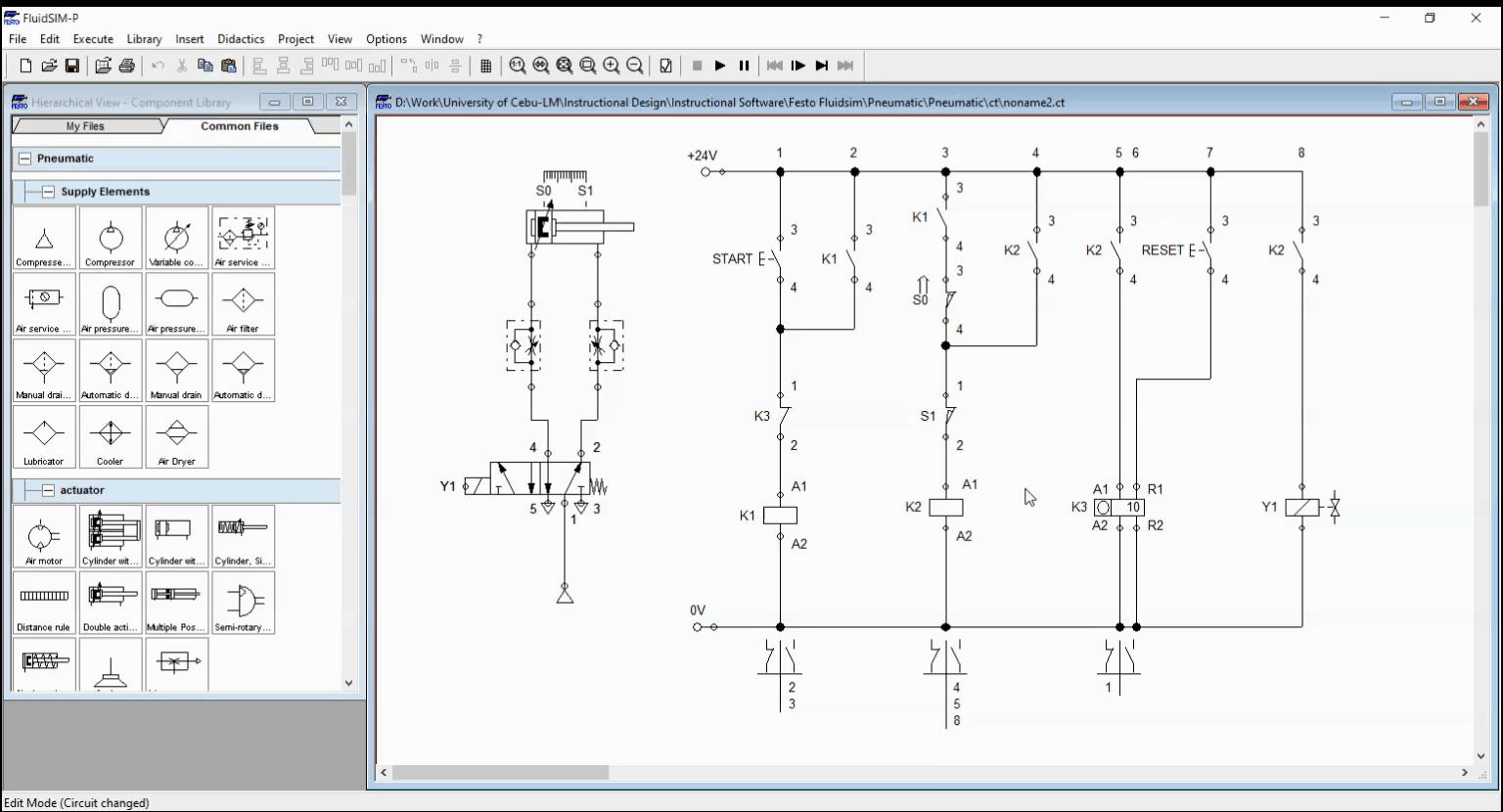
Task: Open the Project menu
Action: tap(296, 39)
